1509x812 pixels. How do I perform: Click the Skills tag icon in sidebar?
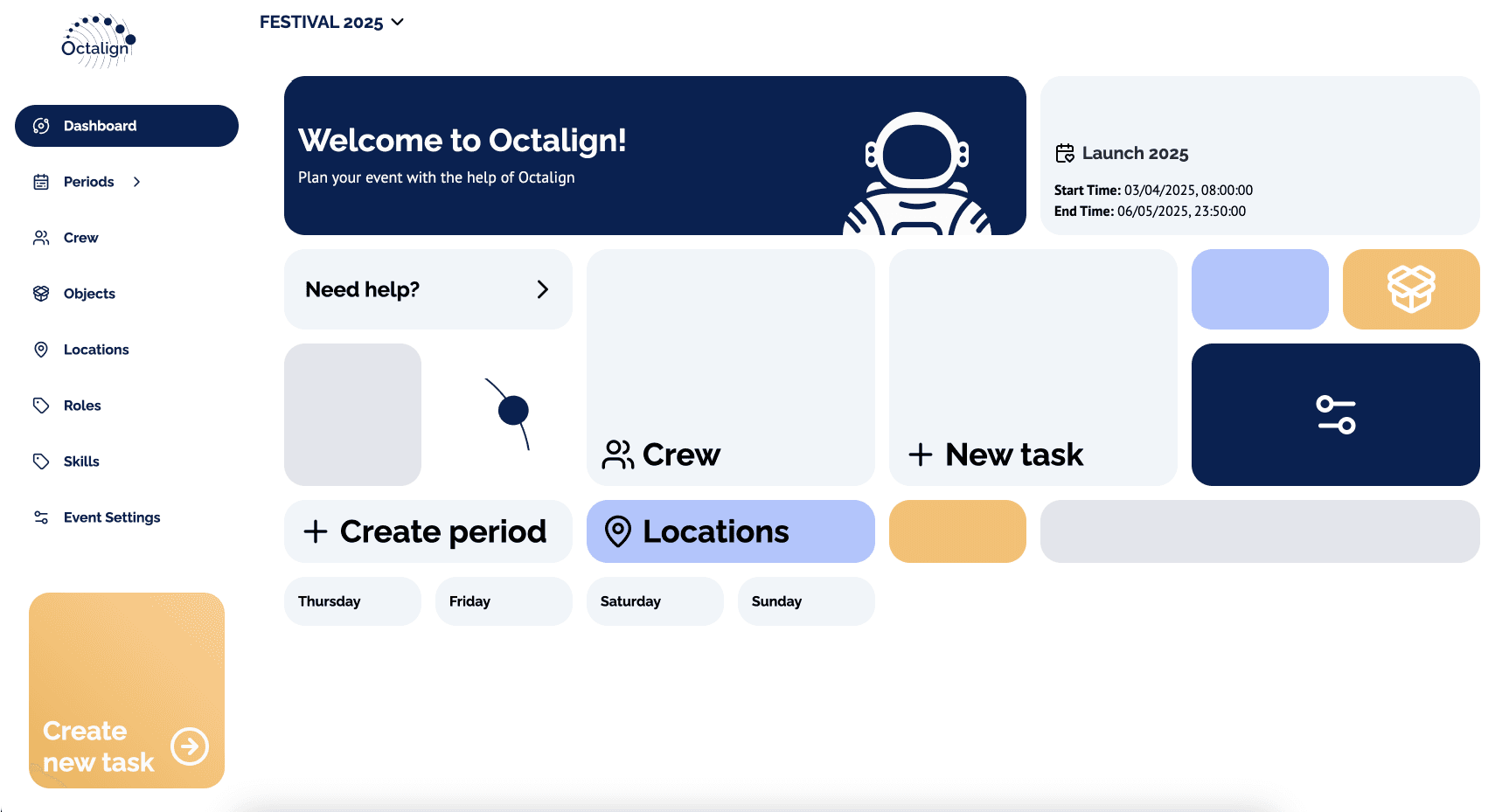[x=41, y=462]
